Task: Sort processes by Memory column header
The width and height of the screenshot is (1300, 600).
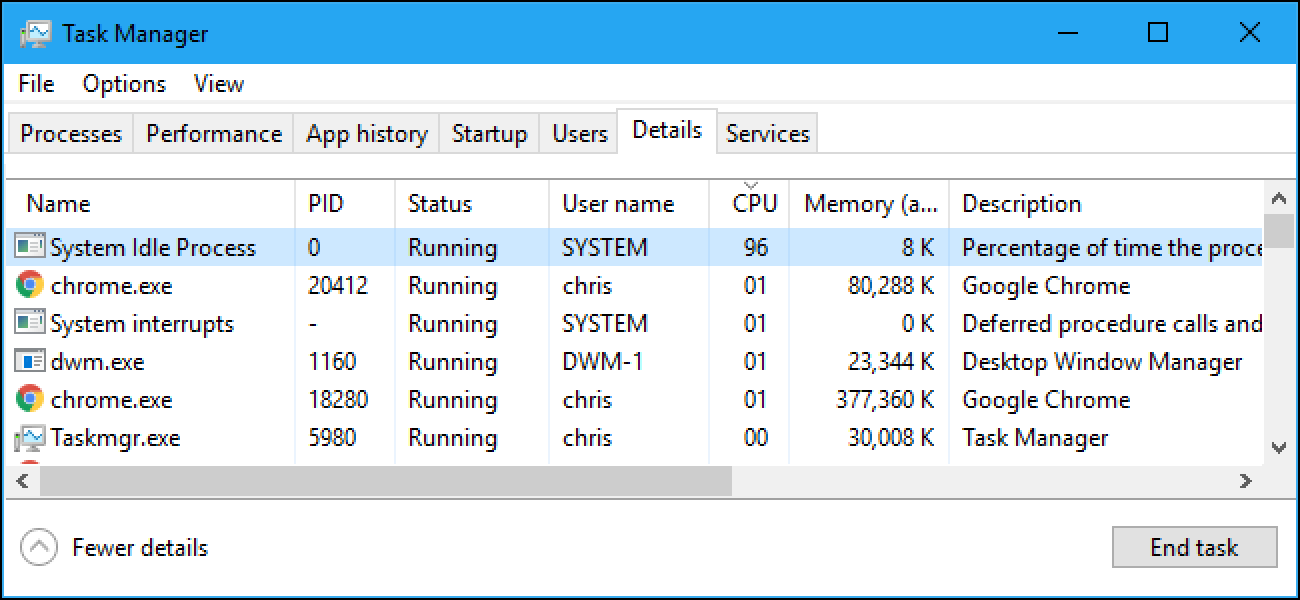Action: [870, 204]
